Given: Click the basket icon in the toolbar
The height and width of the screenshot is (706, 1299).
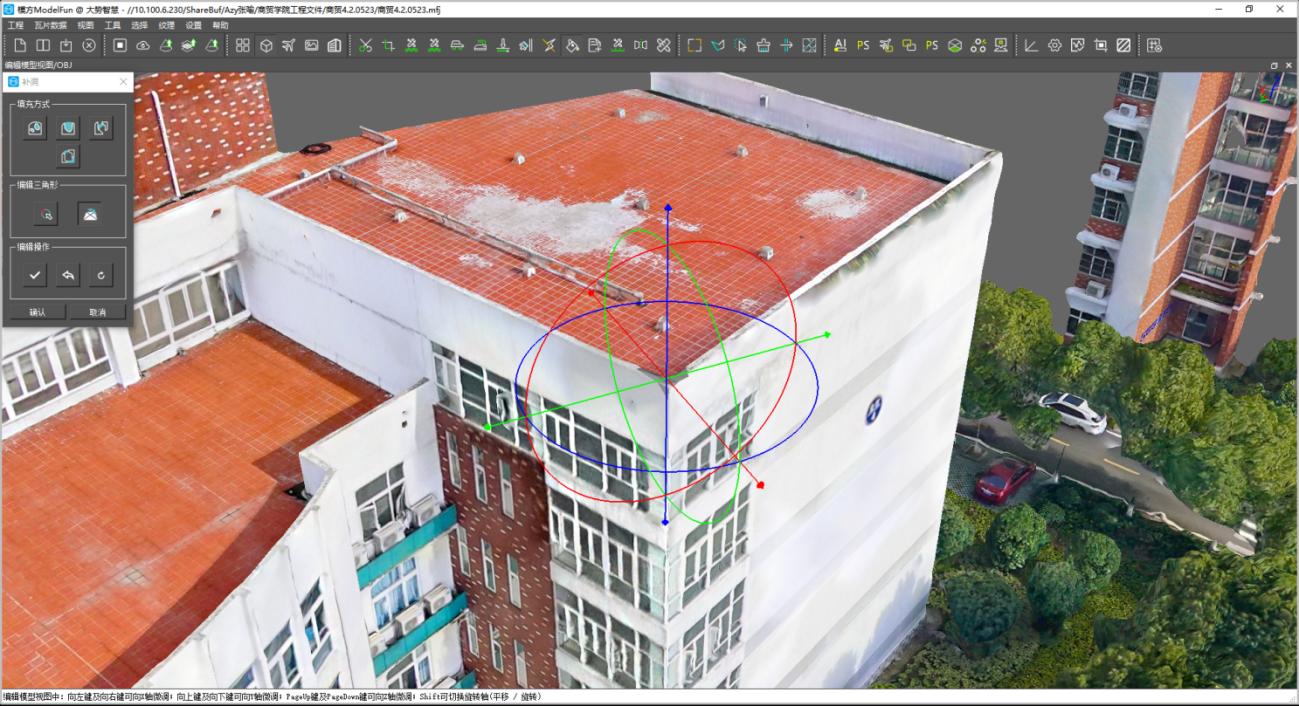Looking at the screenshot, I should (764, 45).
